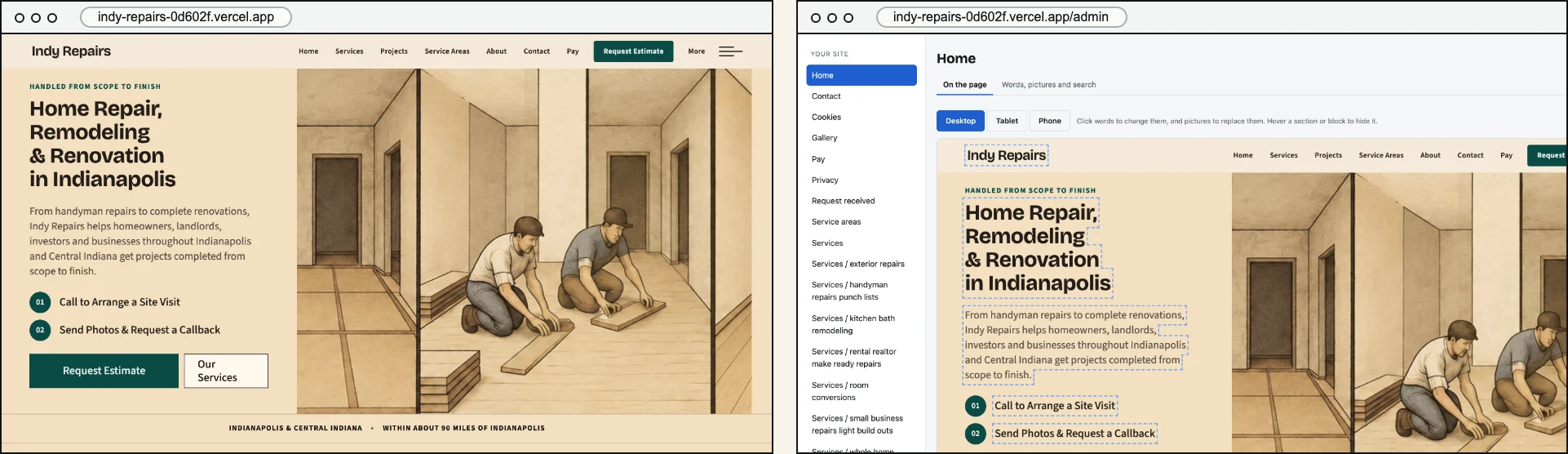Viewport: 1568px width, 454px height.
Task: Open the hamburger menu icon beside More
Action: coord(730,51)
